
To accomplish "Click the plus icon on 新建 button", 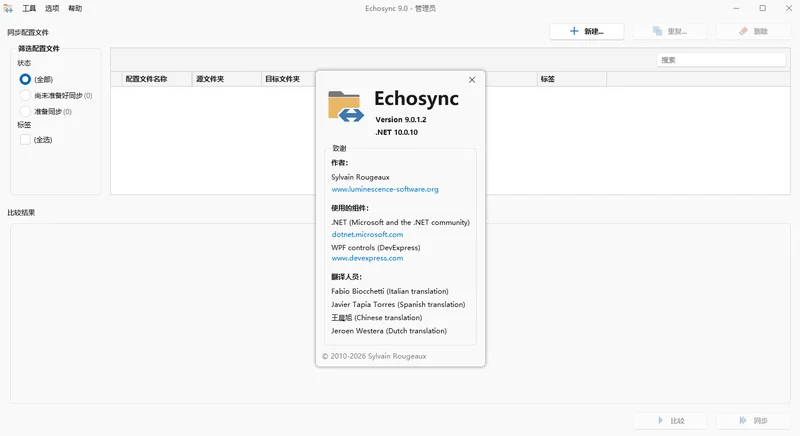I will coord(574,31).
